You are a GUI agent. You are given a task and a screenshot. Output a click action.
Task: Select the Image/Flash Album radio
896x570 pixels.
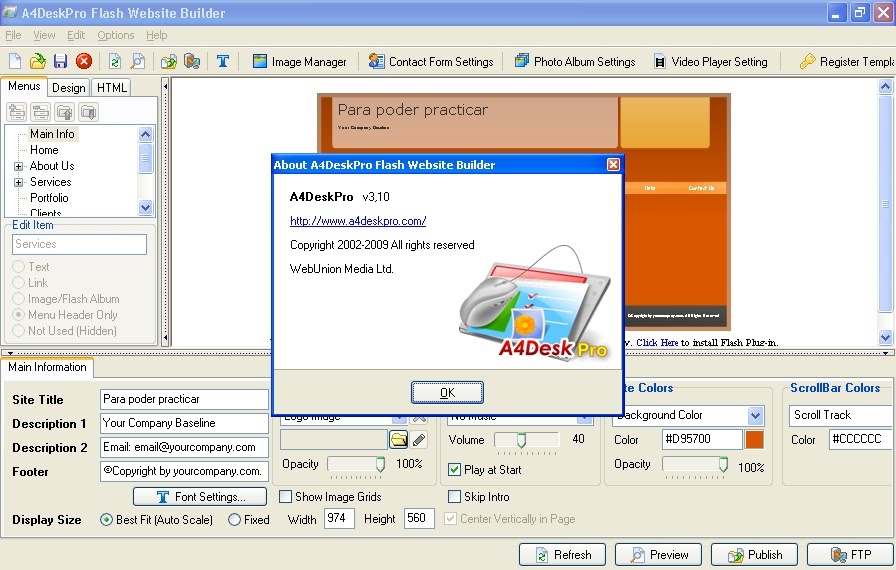coord(19,299)
